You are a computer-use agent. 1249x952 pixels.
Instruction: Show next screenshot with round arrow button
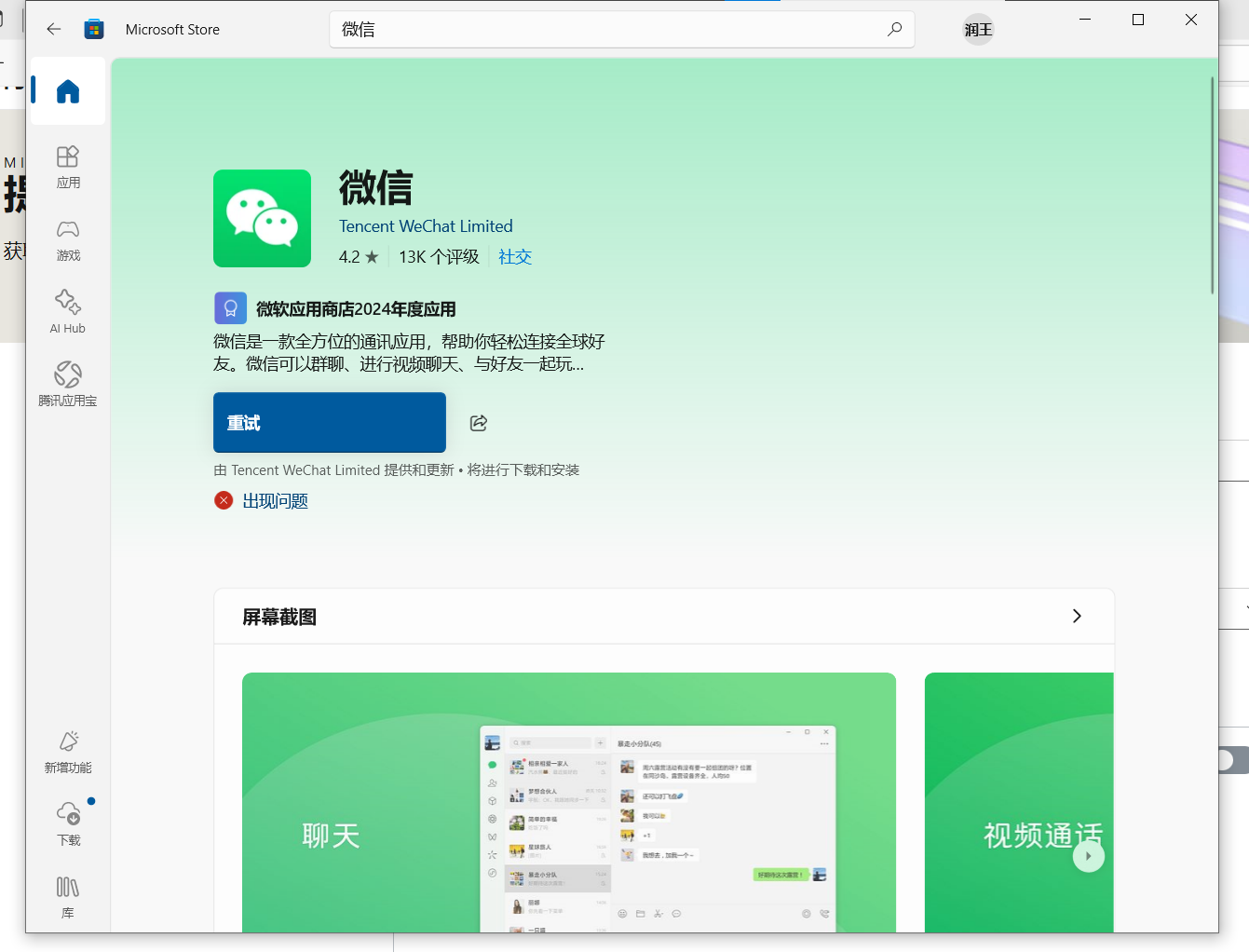click(1088, 856)
